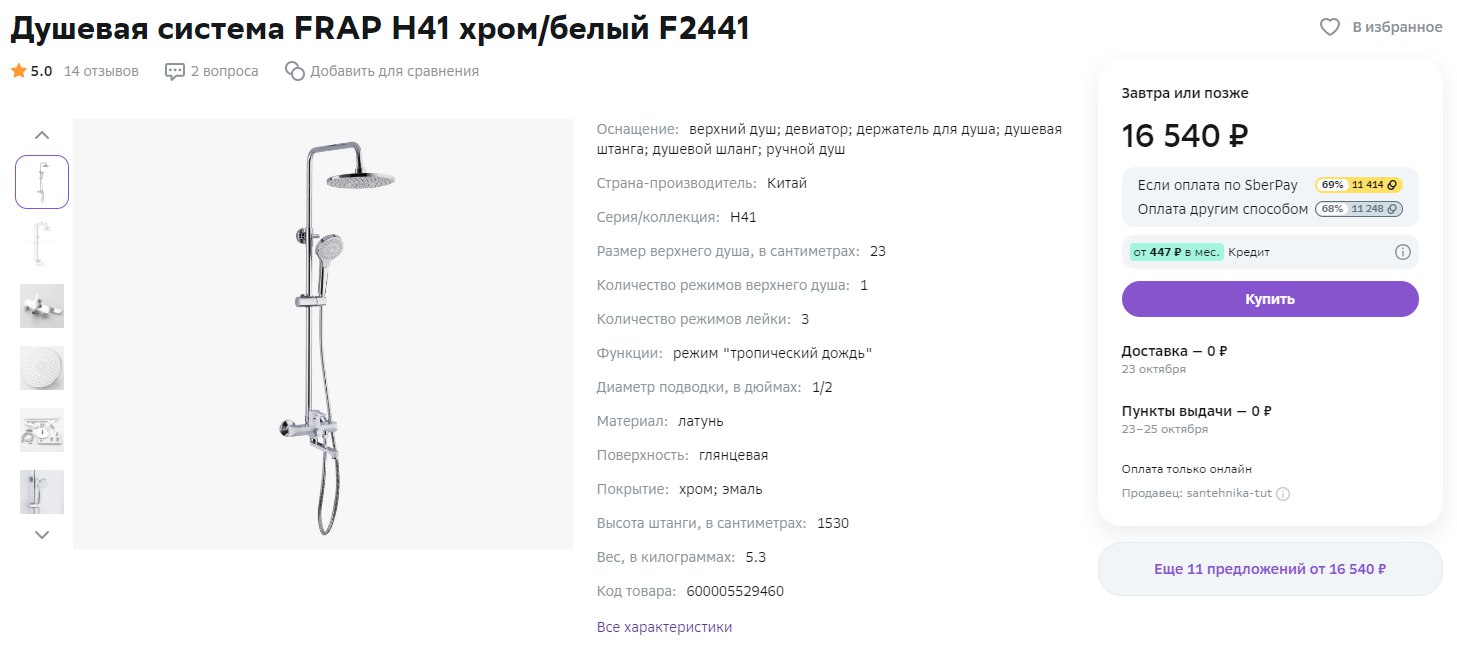This screenshot has height=648, width=1457.
Task: Select the second white shower thumbnail
Action: 42,244
